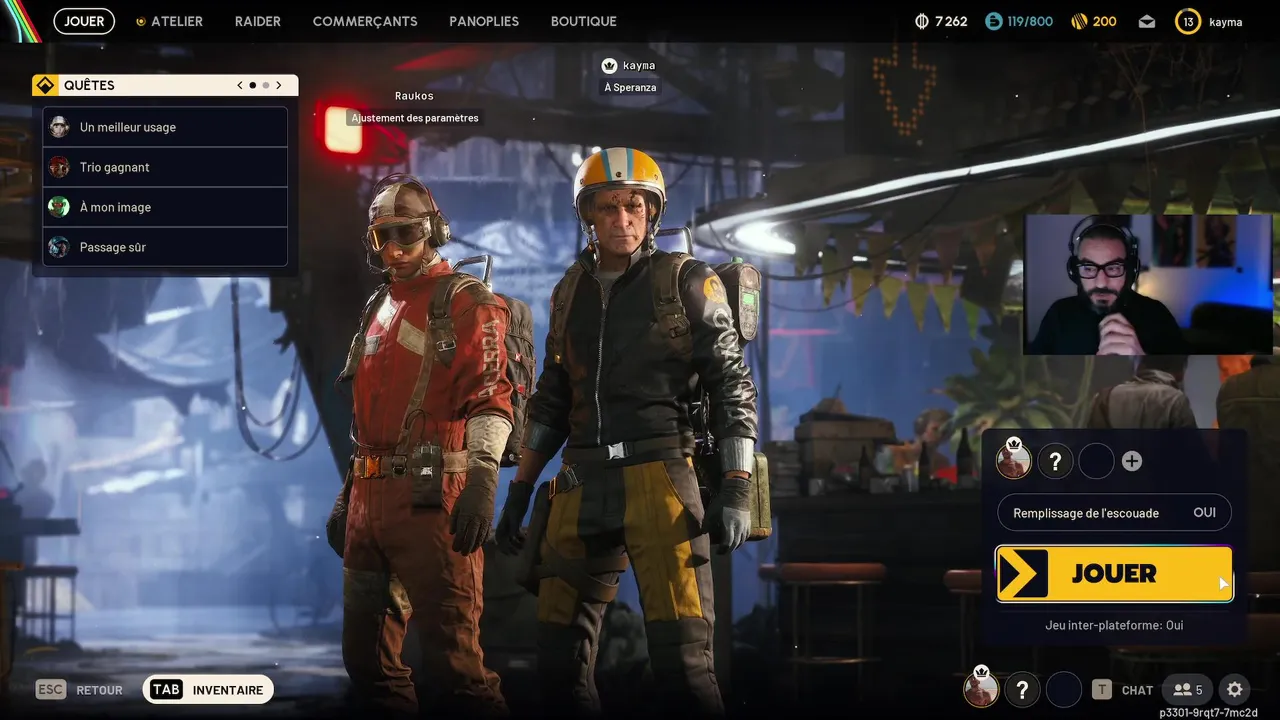Open the kayma profile name
This screenshot has height=720, width=1280.
click(1225, 21)
